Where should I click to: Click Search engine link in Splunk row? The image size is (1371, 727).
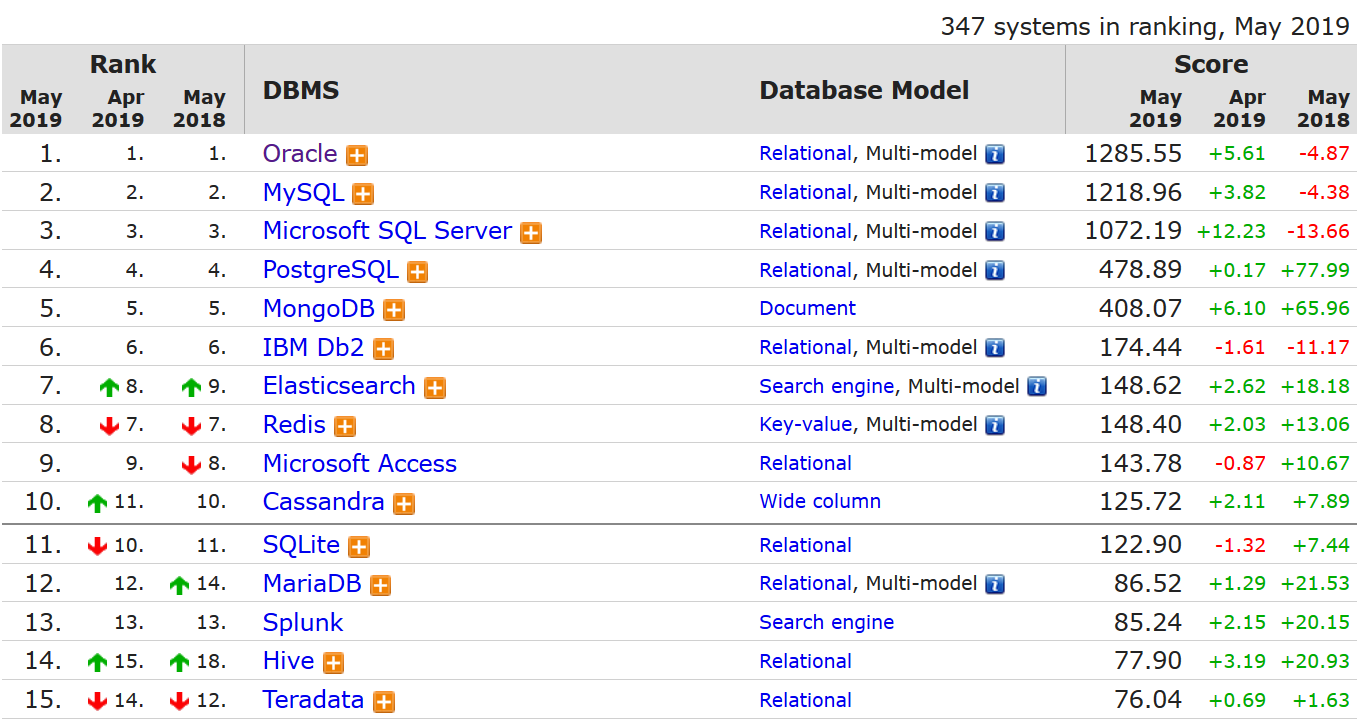[827, 623]
